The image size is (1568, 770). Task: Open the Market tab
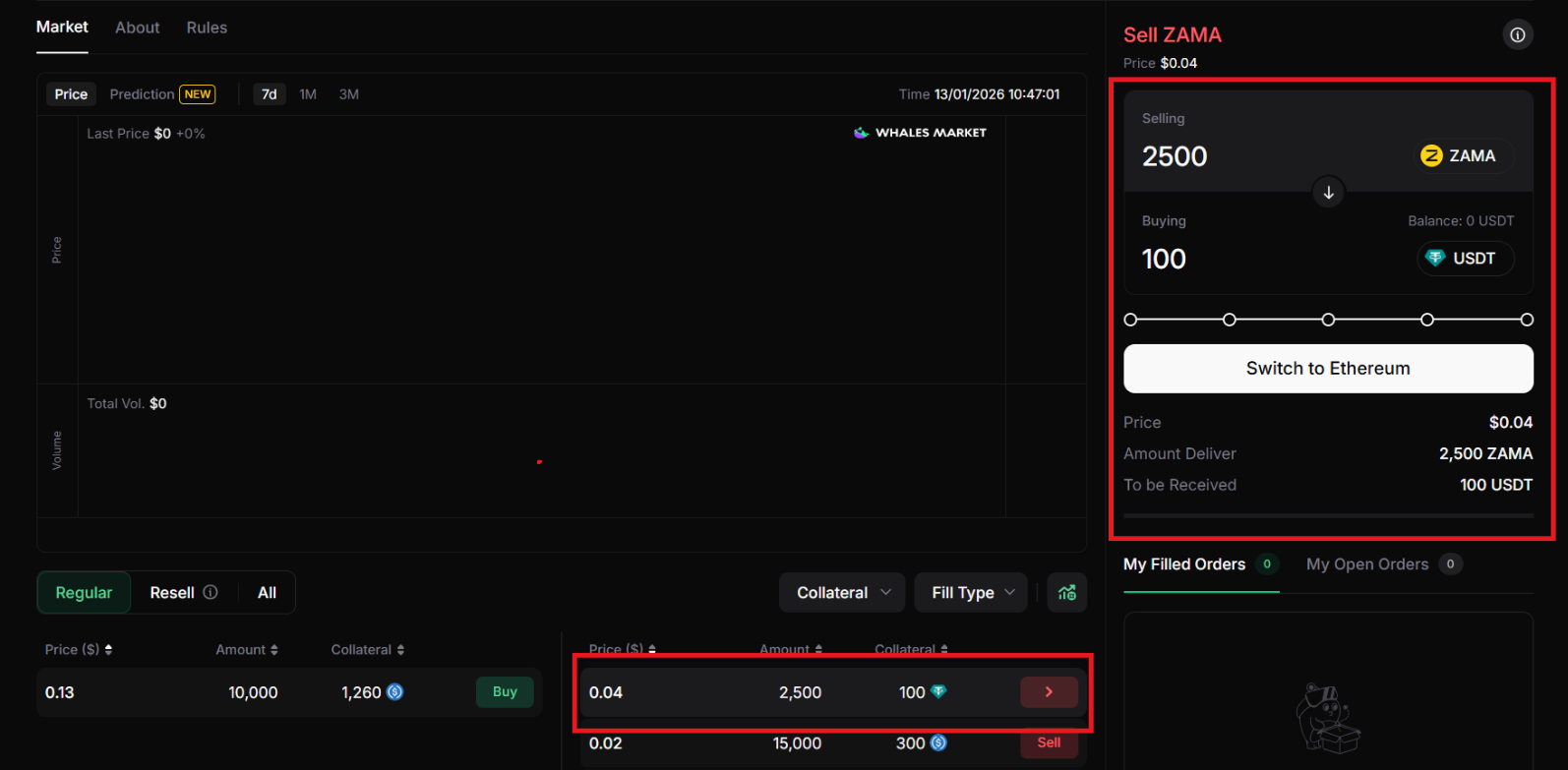(62, 28)
